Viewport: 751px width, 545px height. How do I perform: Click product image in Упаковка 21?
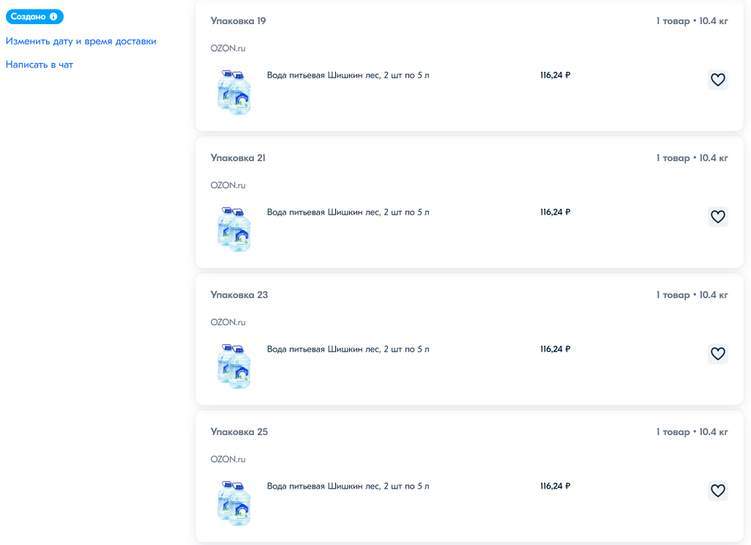coord(234,228)
